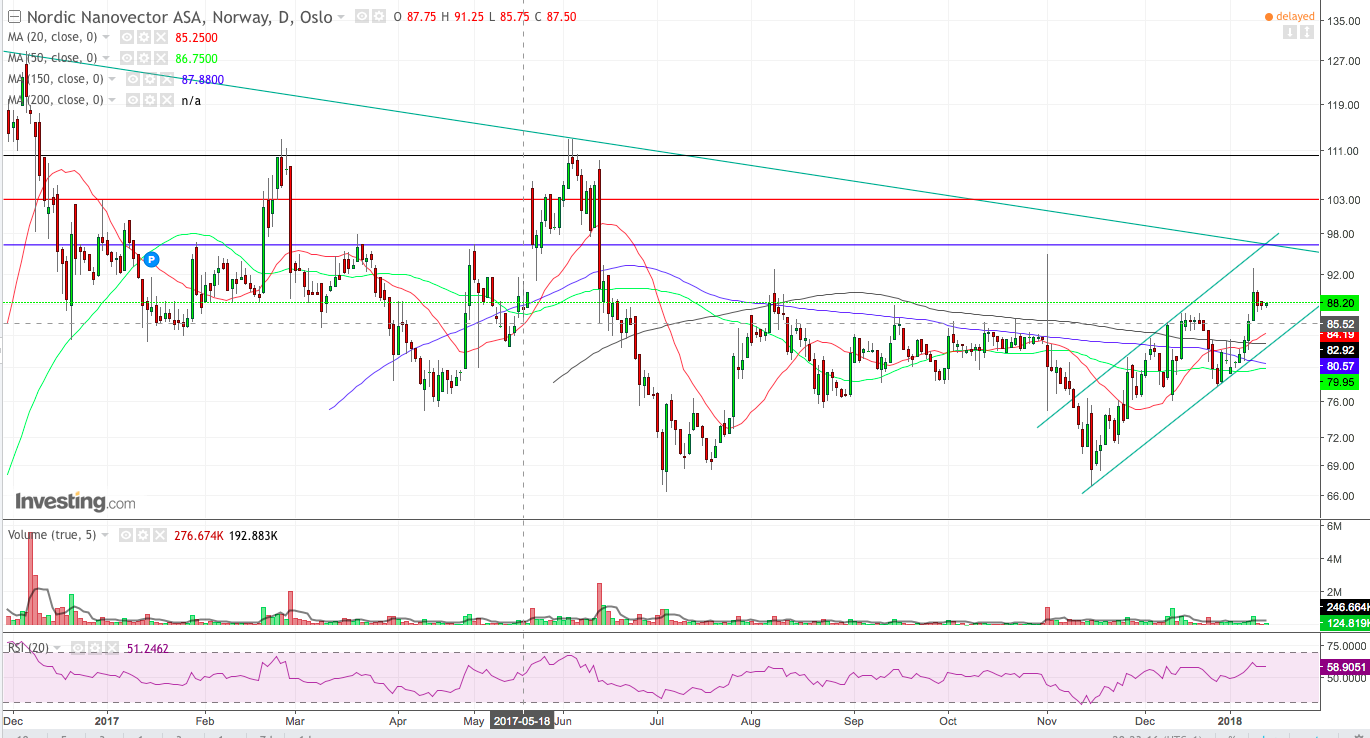Expand MA (20, close, 0) dropdown arrow

pyautogui.click(x=106, y=37)
